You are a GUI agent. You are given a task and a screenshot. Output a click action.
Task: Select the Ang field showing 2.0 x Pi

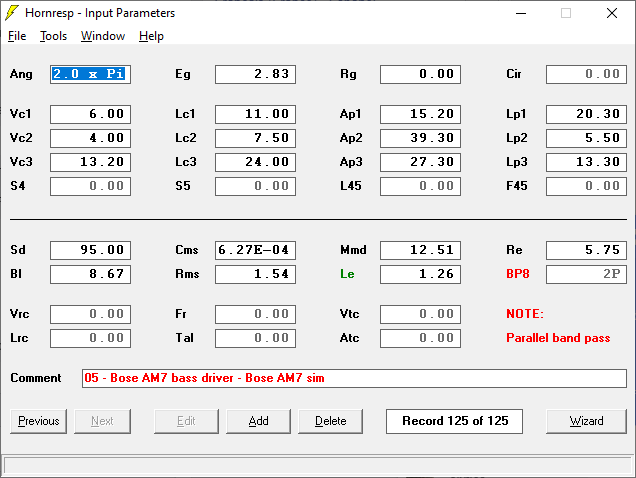coord(90,74)
